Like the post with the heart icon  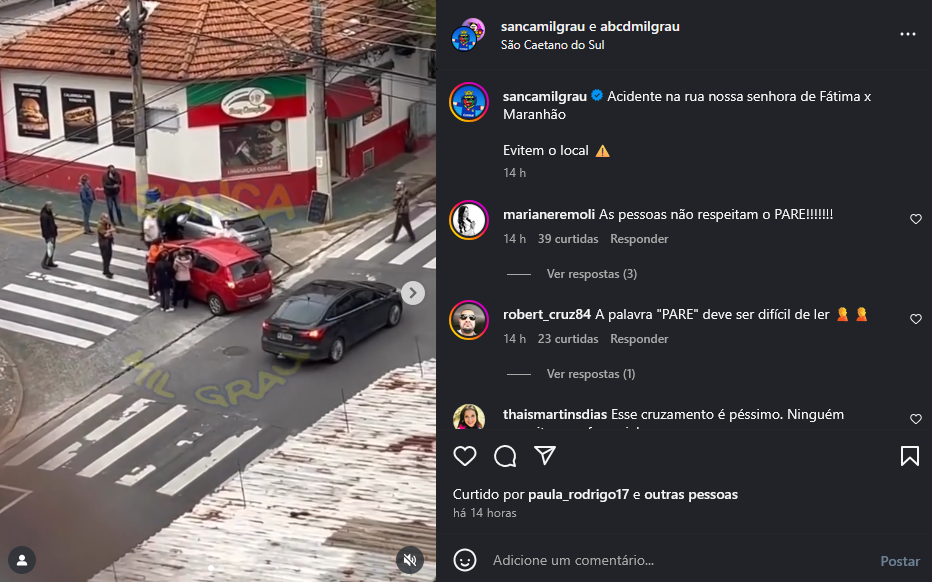465,456
